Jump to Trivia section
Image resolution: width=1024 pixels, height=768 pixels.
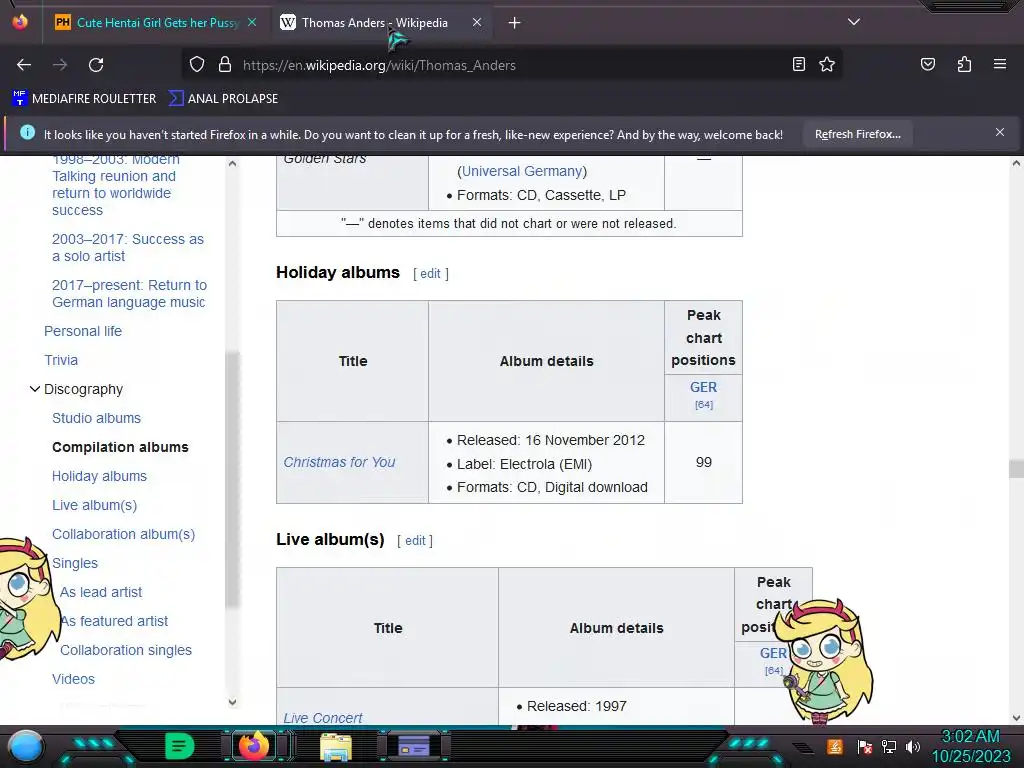(x=61, y=360)
